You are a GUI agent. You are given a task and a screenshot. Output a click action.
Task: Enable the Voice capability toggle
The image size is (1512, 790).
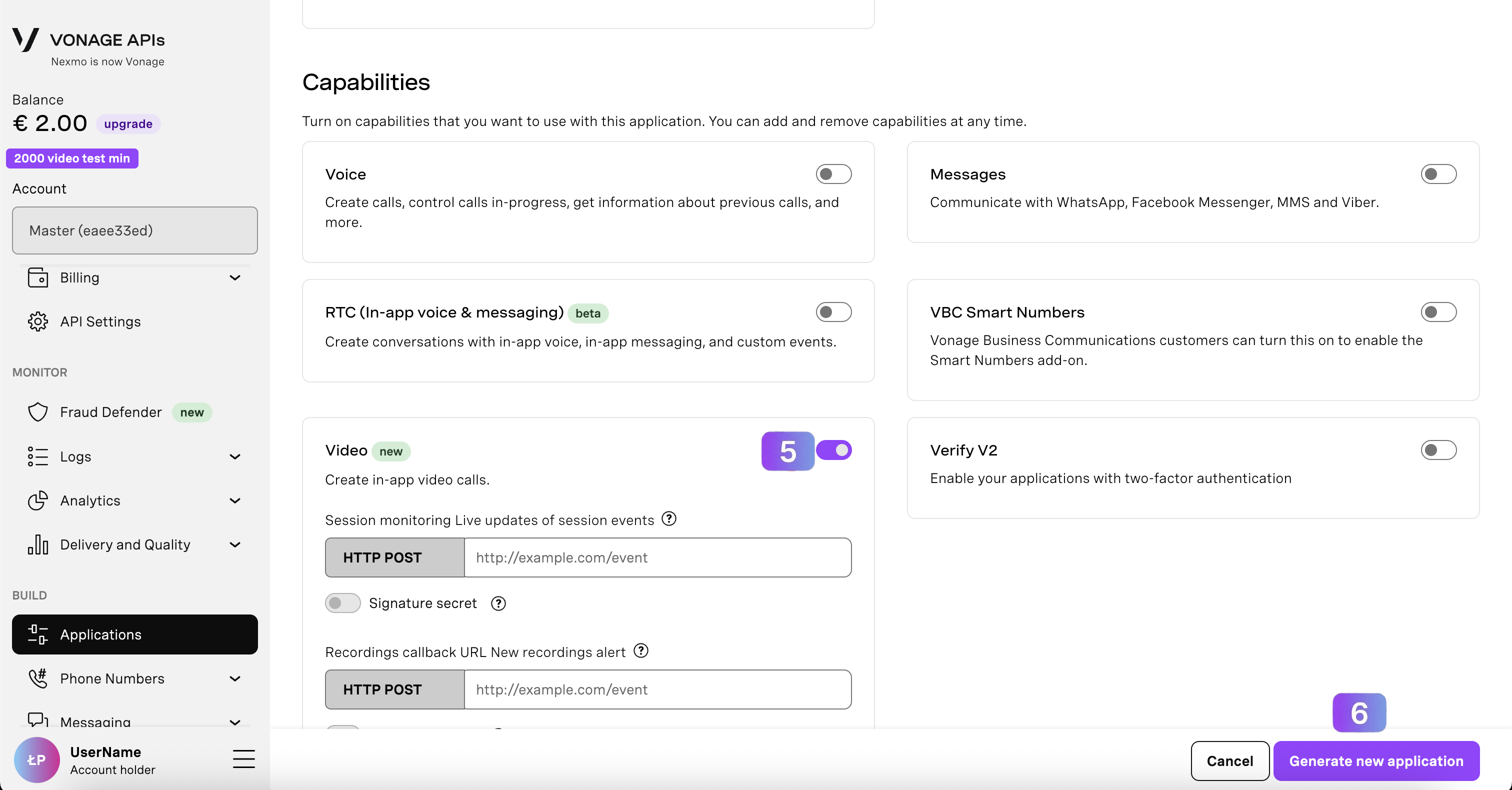point(833,174)
